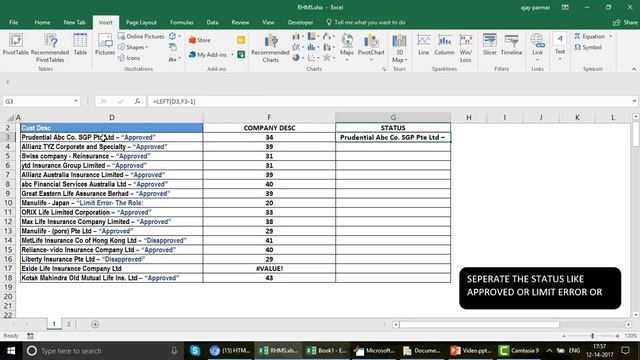Select the Cust Desc header cell
Image resolution: width=640 pixels, height=360 pixels.
click(x=111, y=128)
